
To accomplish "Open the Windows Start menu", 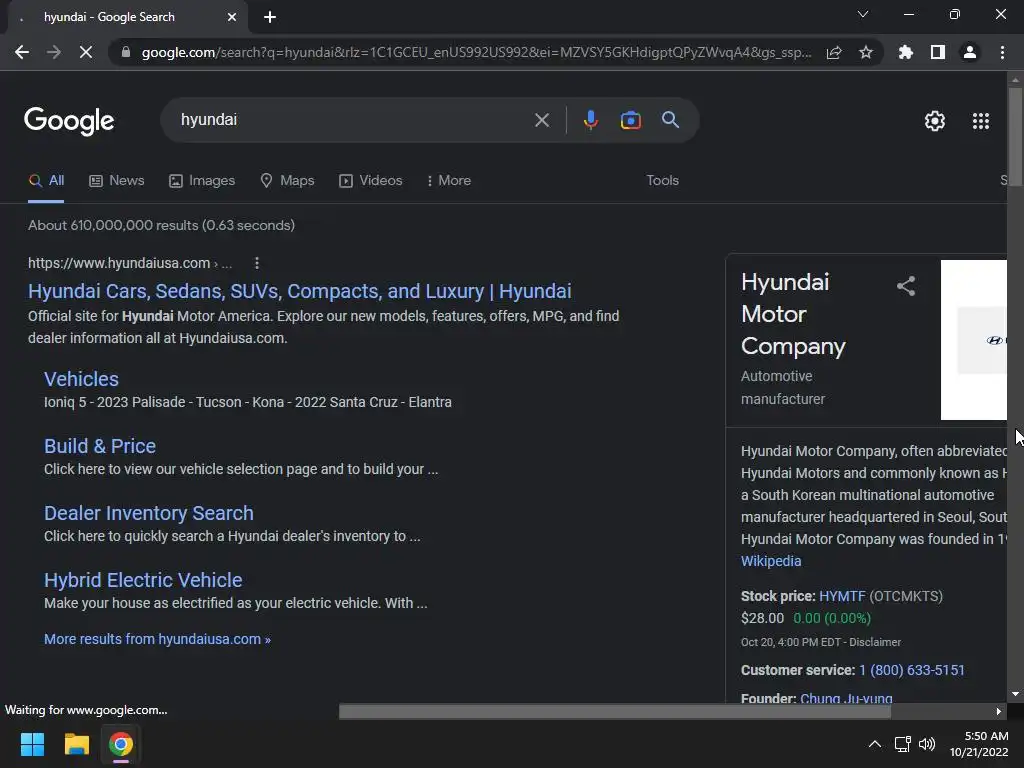I will pos(32,744).
